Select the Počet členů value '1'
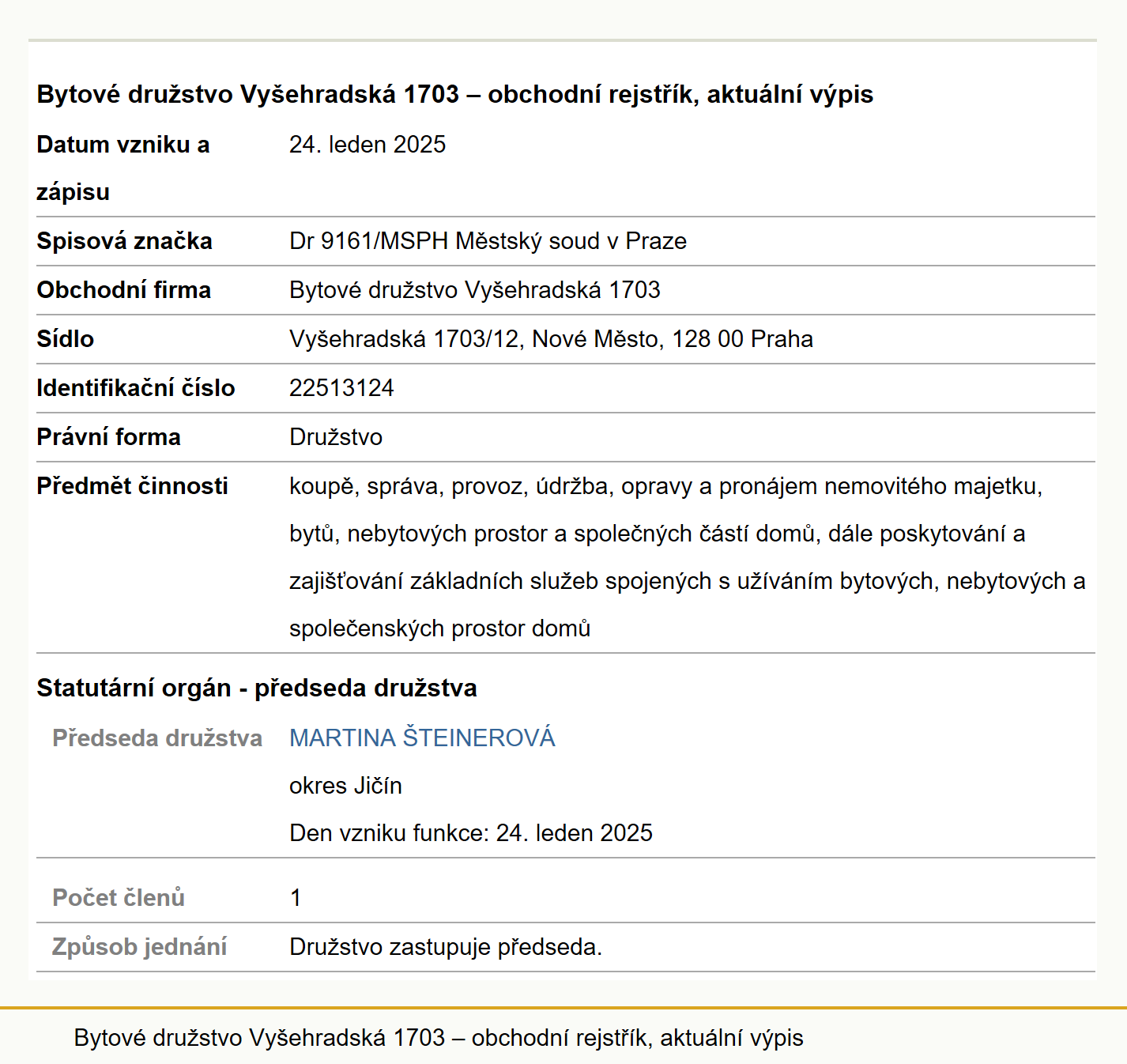The height and width of the screenshot is (1064, 1127). [296, 897]
